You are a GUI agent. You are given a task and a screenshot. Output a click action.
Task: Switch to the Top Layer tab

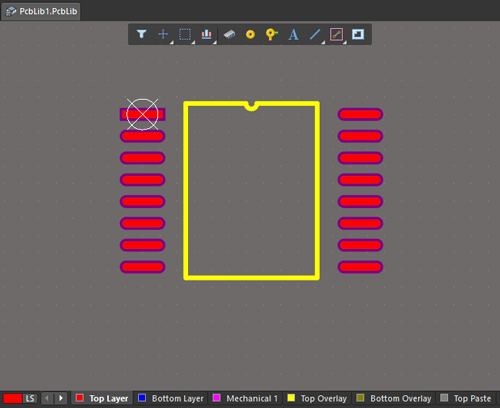click(102, 398)
